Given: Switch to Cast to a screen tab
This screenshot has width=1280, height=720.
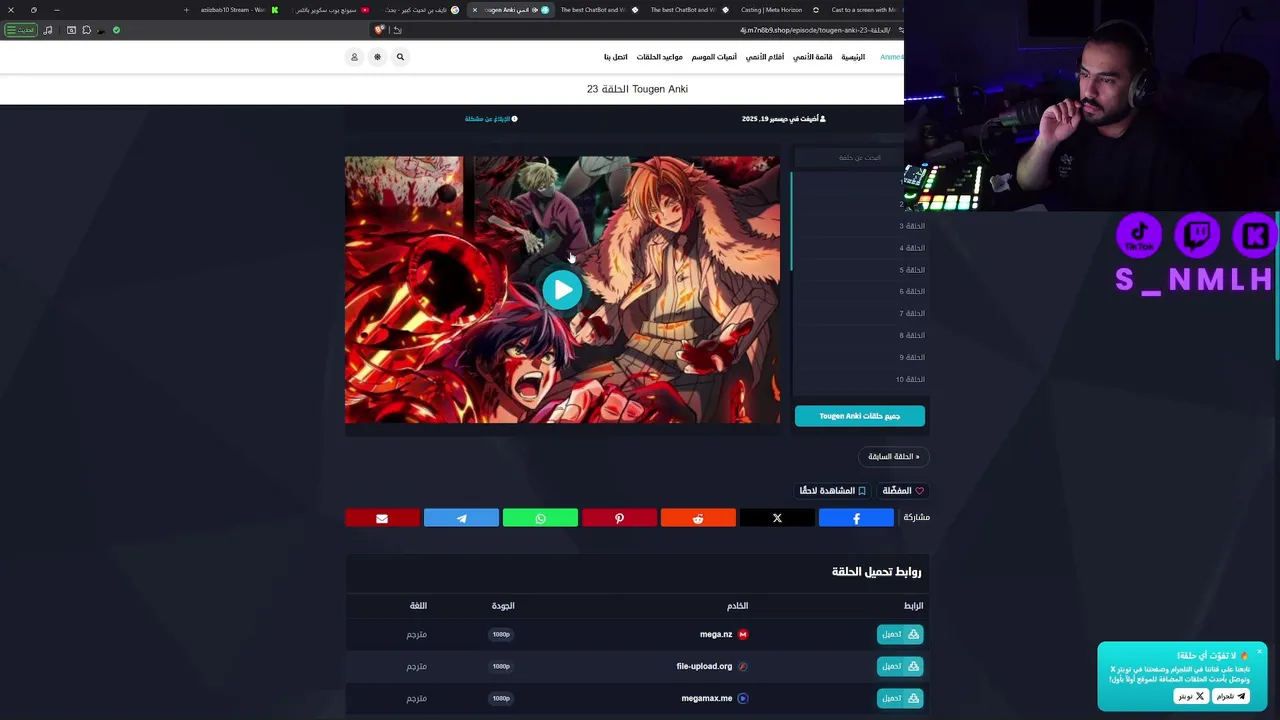Looking at the screenshot, I should pyautogui.click(x=865, y=10).
